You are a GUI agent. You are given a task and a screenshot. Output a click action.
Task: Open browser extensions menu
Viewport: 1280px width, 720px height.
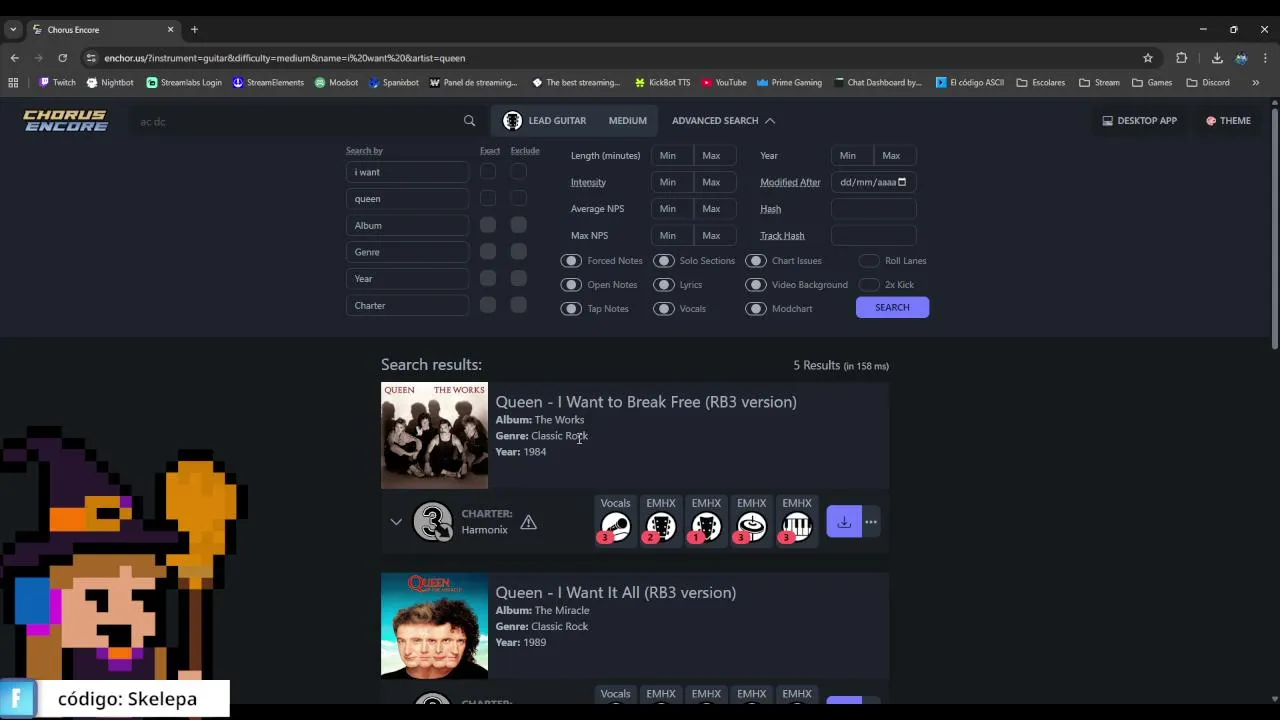(1181, 58)
